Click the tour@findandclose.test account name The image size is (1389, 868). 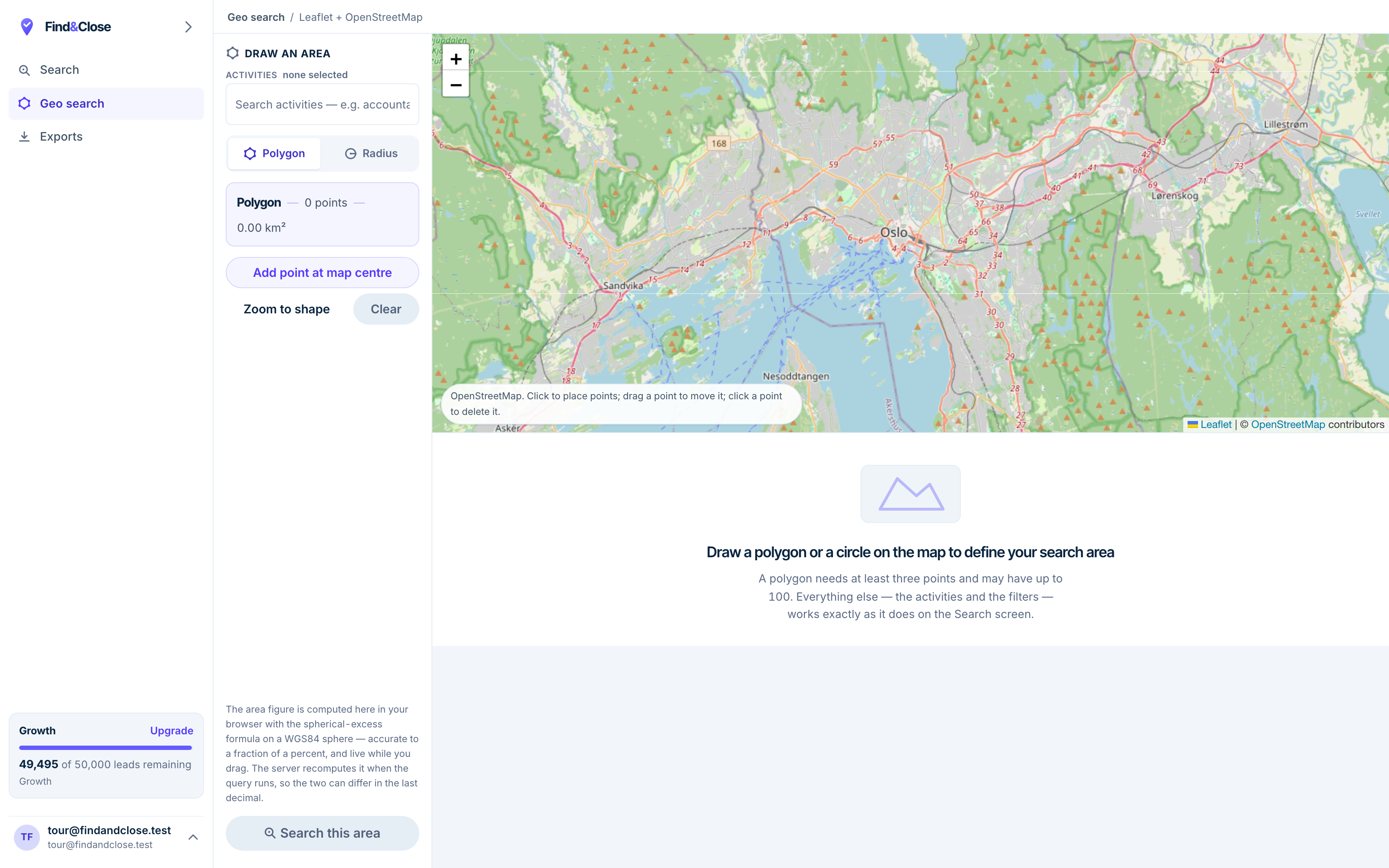click(109, 831)
